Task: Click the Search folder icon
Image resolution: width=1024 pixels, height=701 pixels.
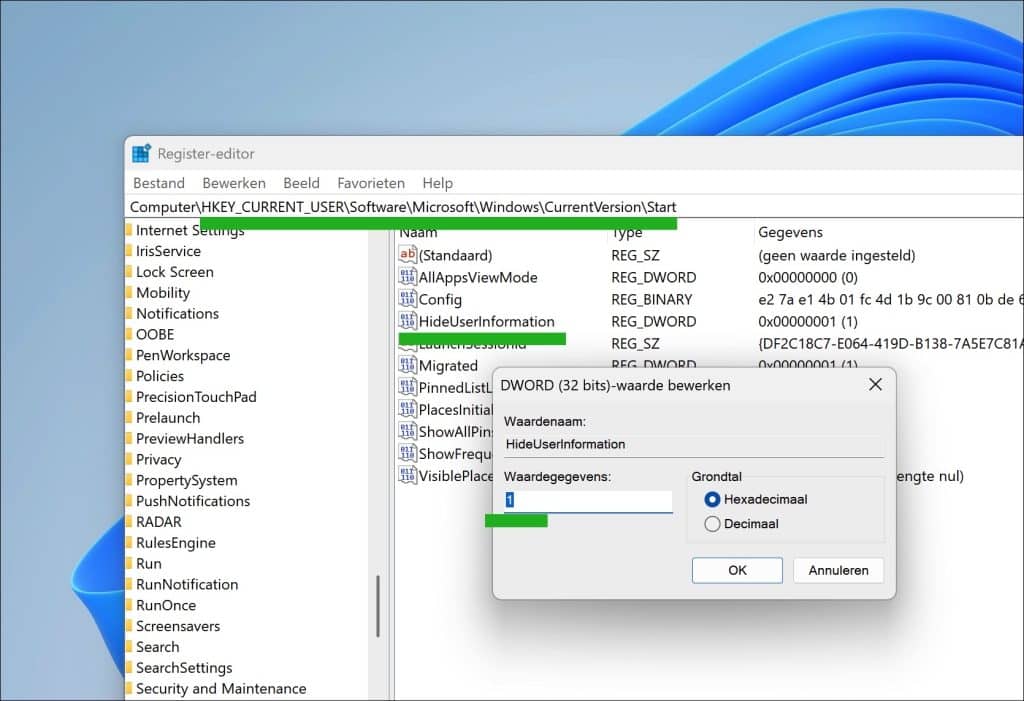Action: 129,647
